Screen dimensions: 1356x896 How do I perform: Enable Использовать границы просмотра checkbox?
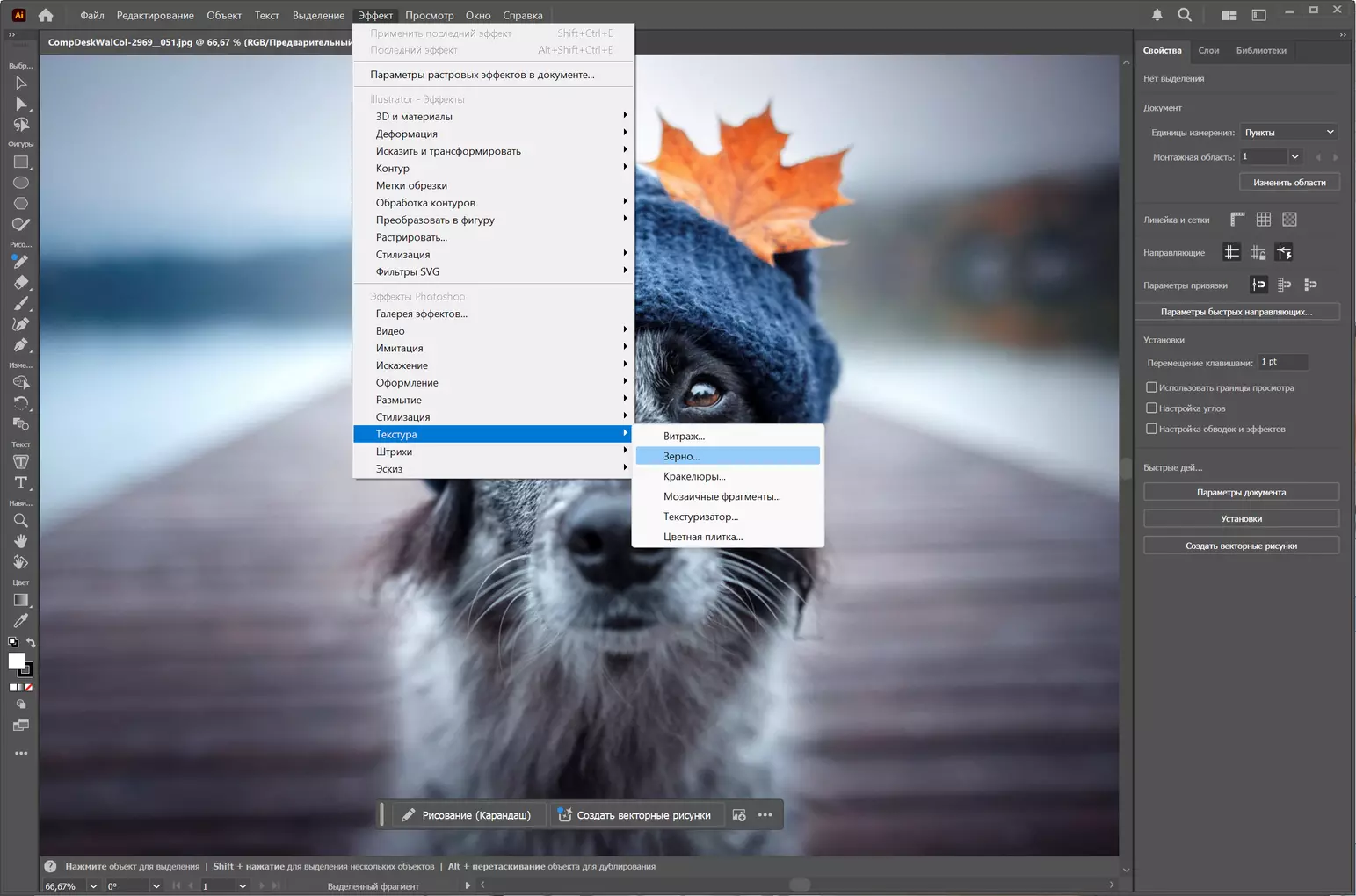(x=1151, y=387)
